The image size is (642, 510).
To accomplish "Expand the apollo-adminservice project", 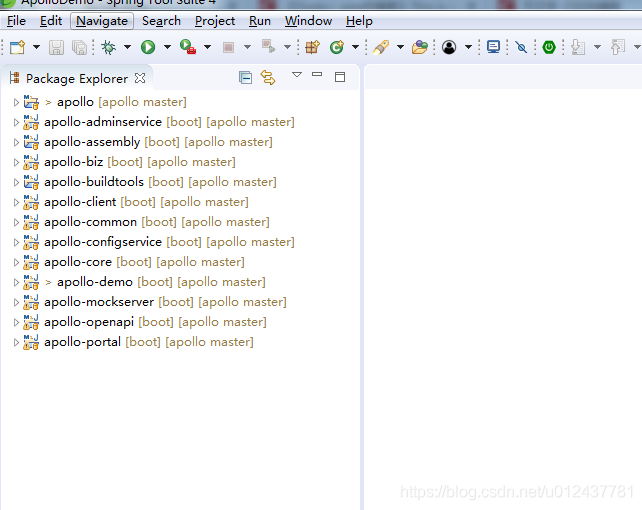I will pos(16,122).
